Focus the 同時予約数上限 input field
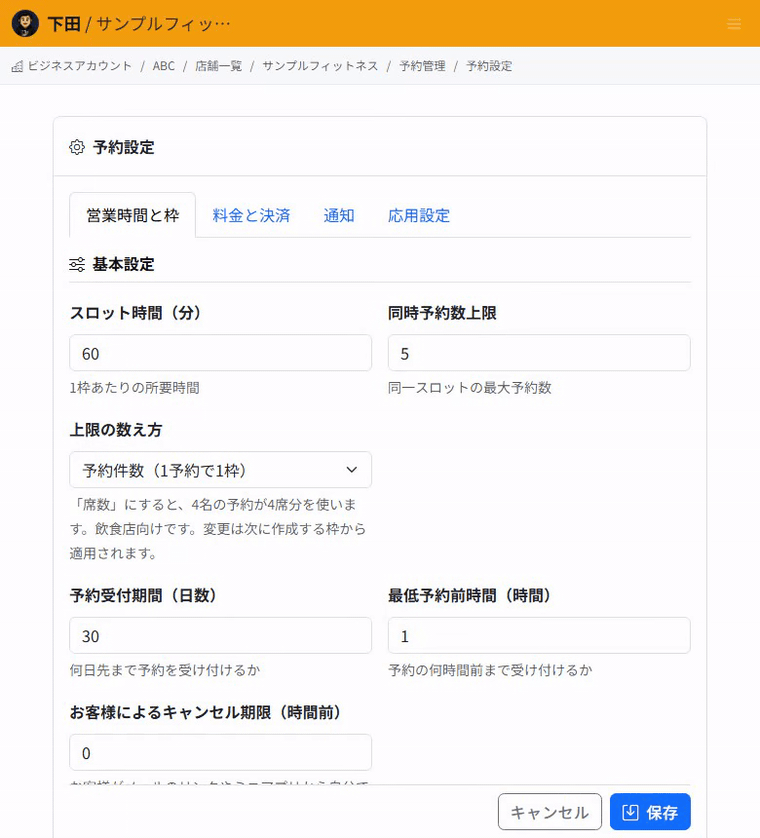 pos(539,353)
